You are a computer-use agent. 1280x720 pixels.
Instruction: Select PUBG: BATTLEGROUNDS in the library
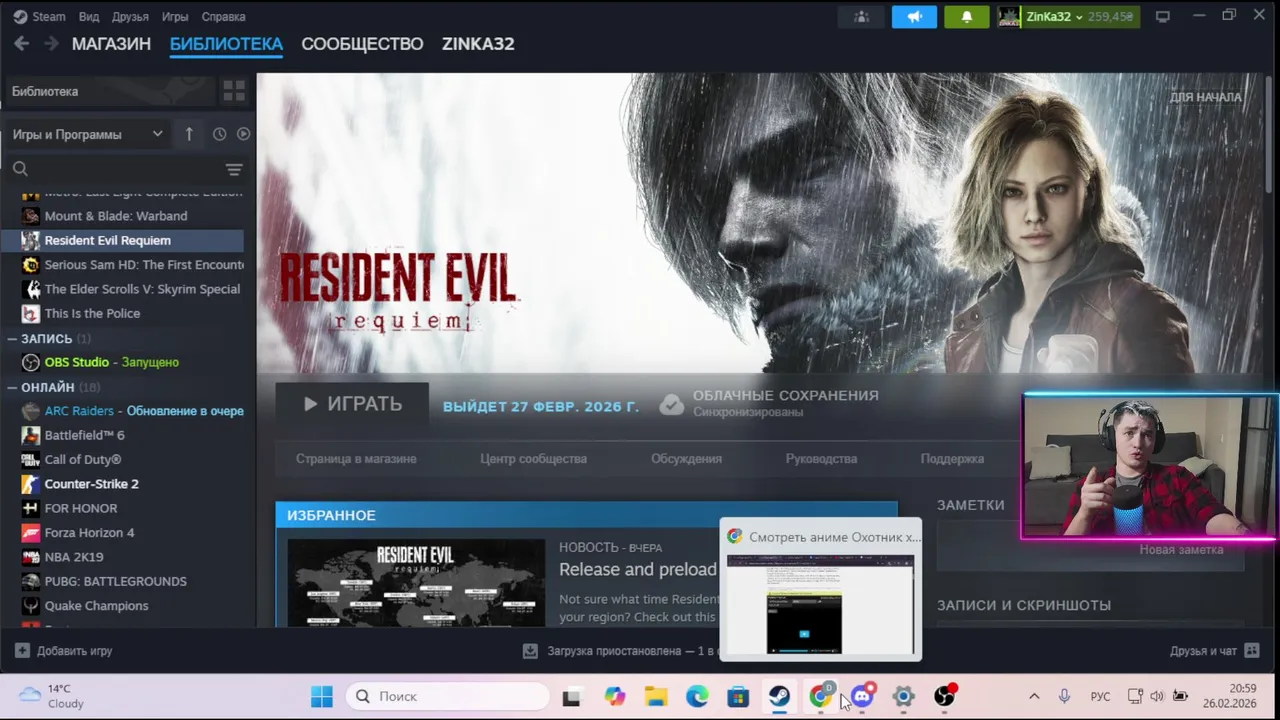point(122,581)
